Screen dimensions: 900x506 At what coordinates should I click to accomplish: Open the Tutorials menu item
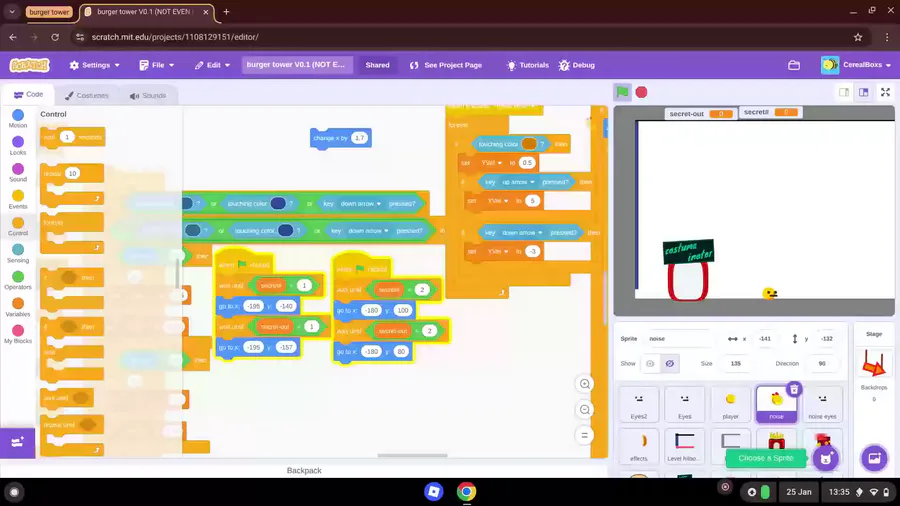coord(527,65)
